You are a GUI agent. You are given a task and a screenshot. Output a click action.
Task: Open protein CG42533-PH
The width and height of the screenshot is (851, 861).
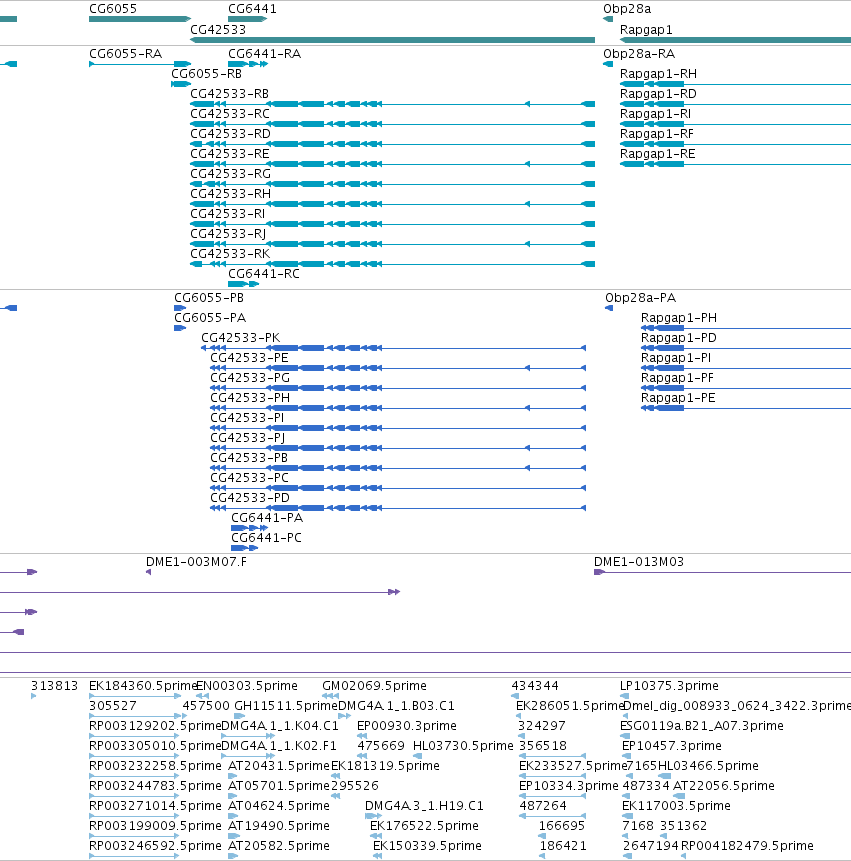pyautogui.click(x=250, y=398)
